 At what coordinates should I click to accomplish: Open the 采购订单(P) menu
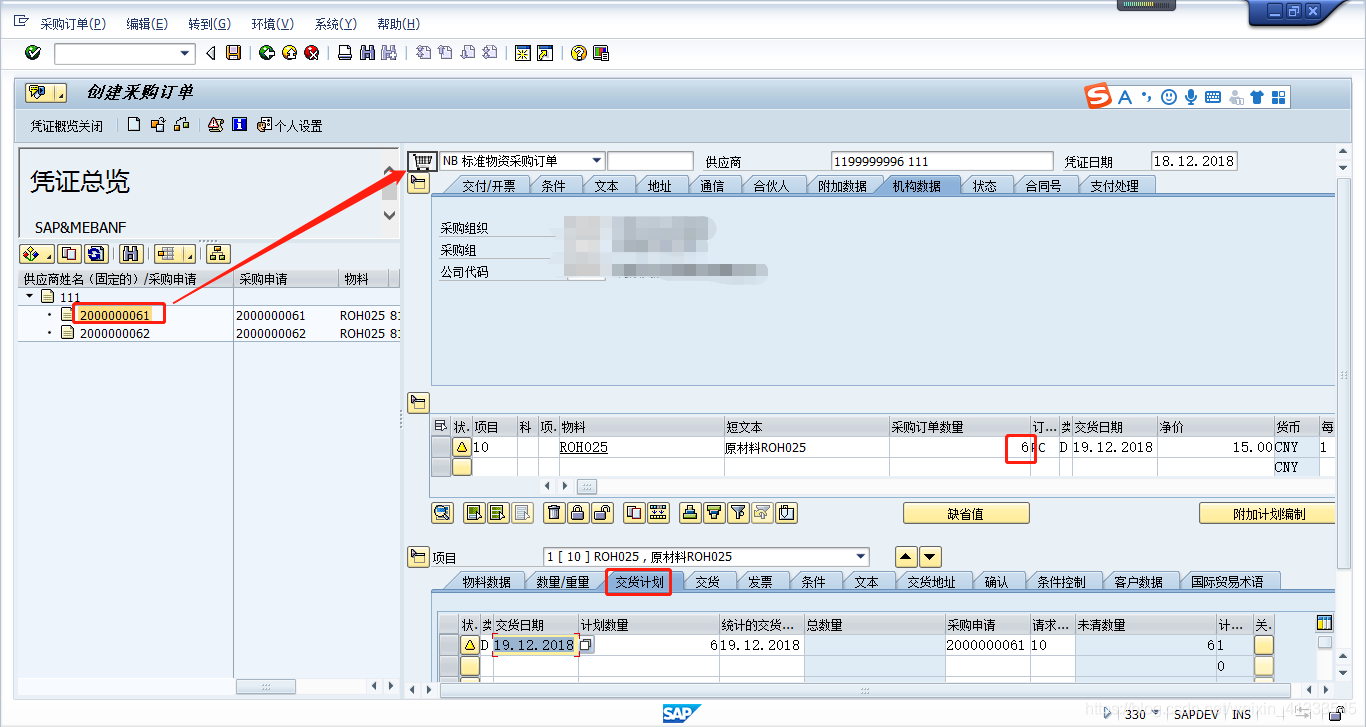tap(73, 24)
